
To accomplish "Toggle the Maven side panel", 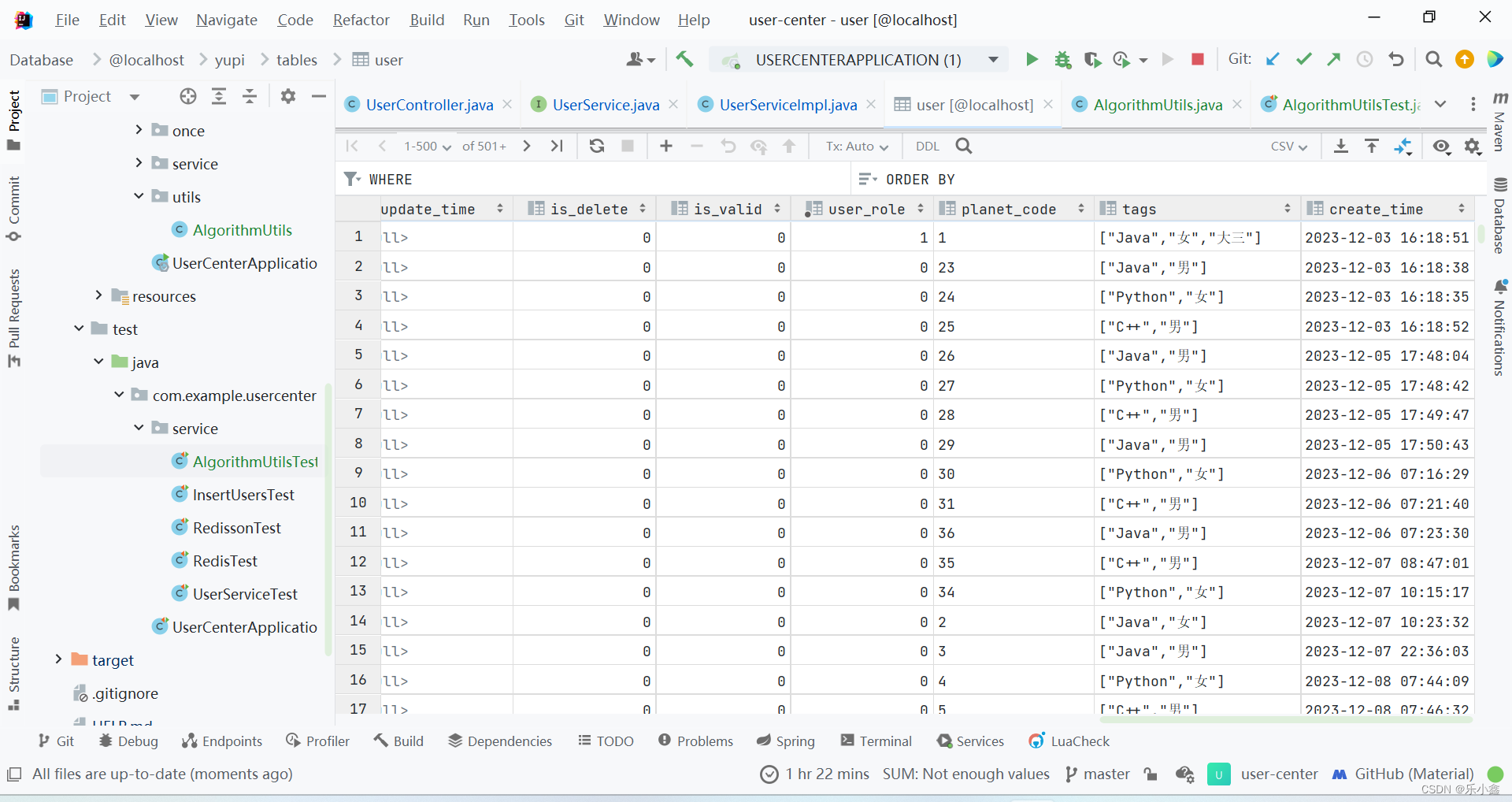I will 1499,121.
